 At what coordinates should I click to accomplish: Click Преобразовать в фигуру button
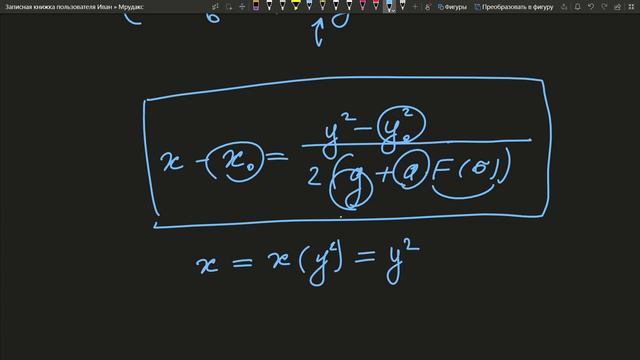tap(514, 7)
